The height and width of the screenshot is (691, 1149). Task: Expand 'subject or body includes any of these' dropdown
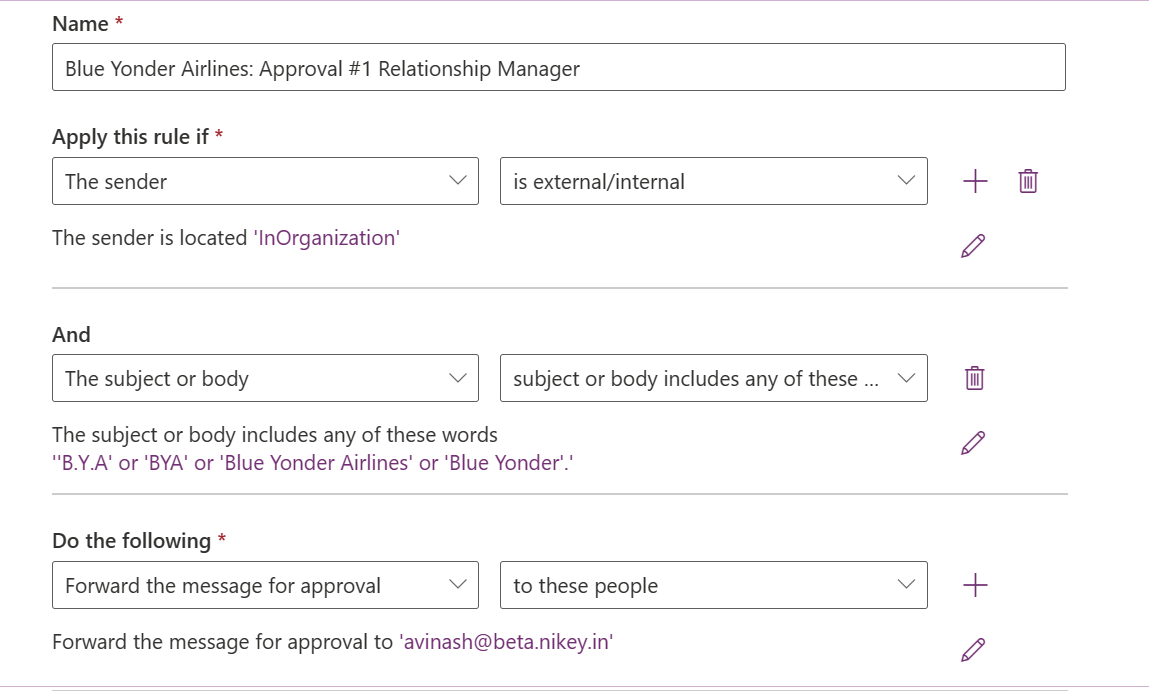713,378
